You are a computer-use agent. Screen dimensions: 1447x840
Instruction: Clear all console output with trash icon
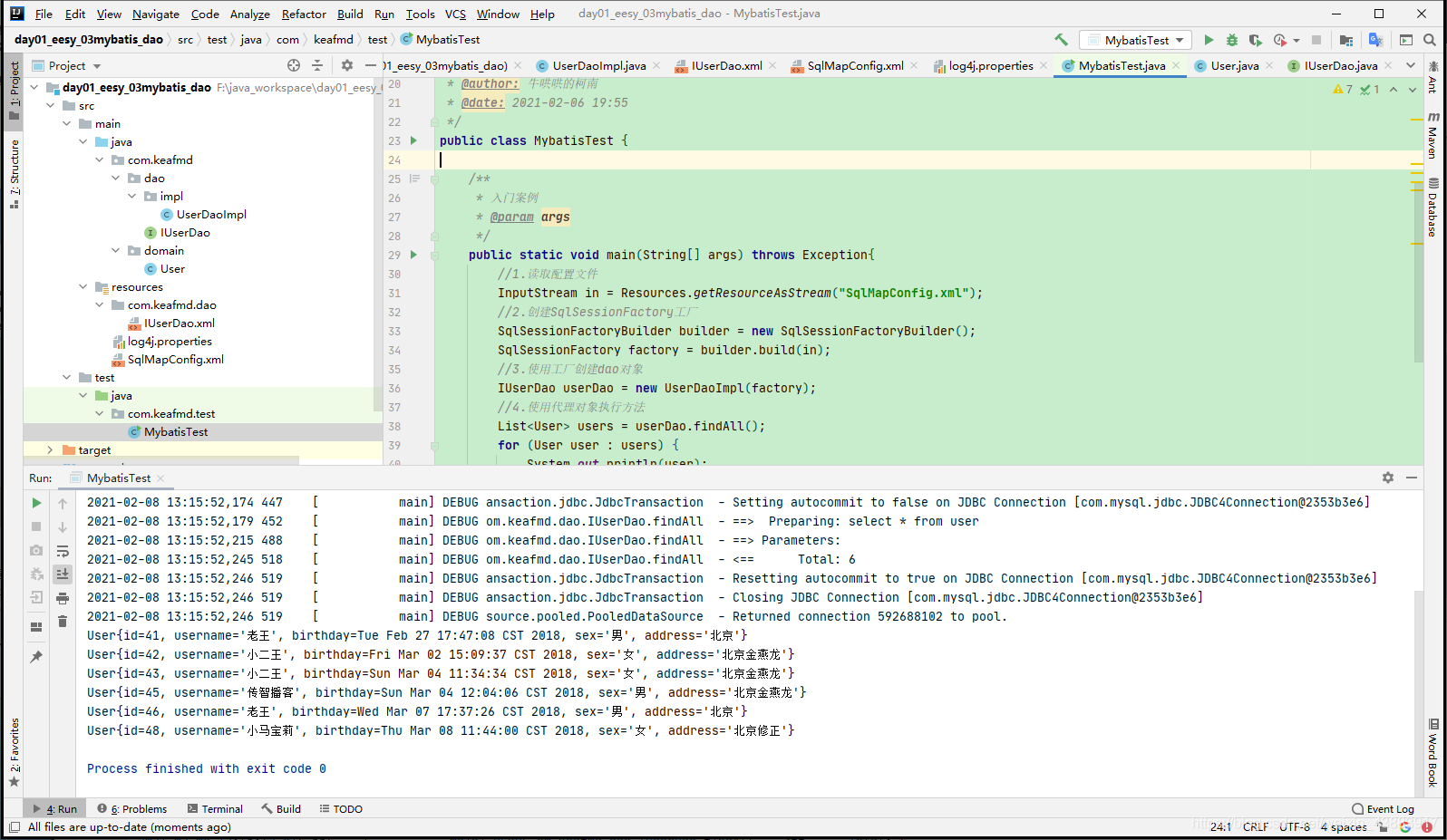pos(63,621)
